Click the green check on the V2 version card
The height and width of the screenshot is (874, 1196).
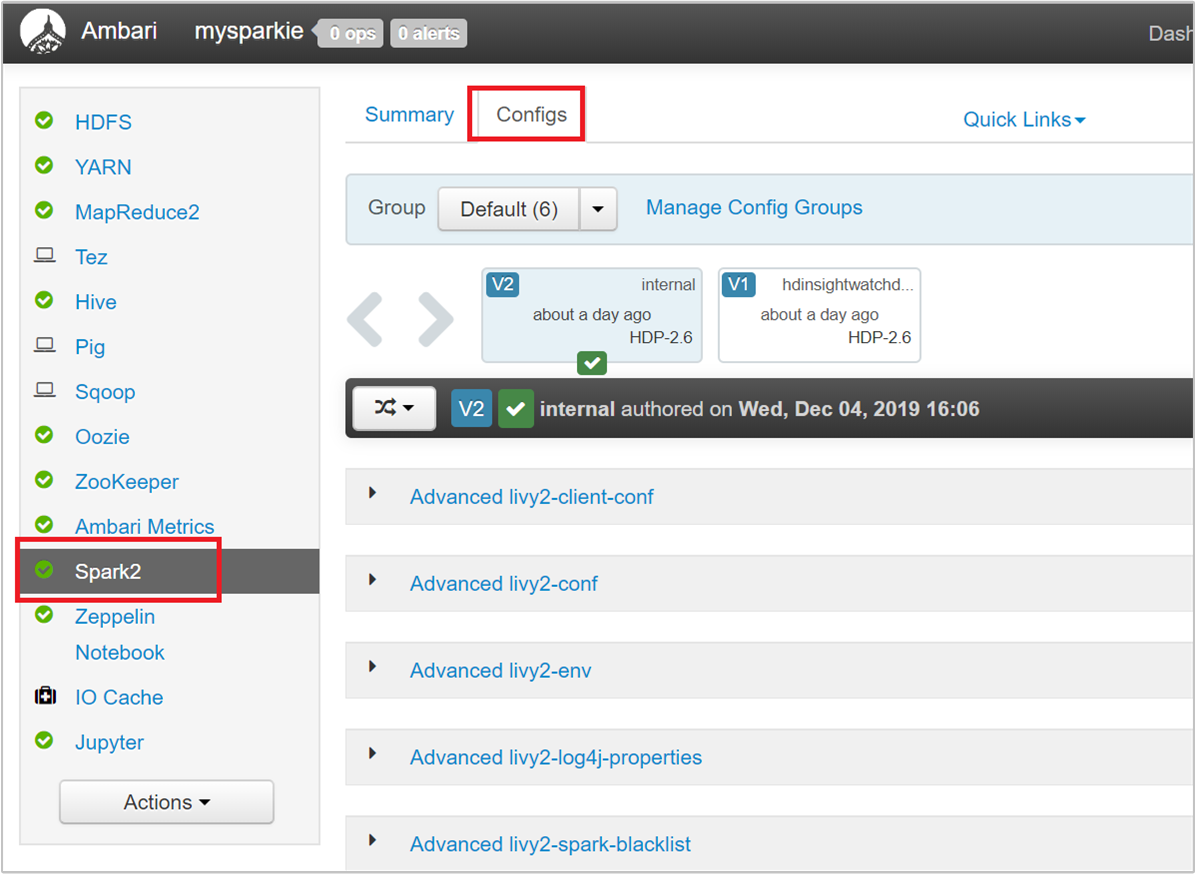[x=591, y=363]
